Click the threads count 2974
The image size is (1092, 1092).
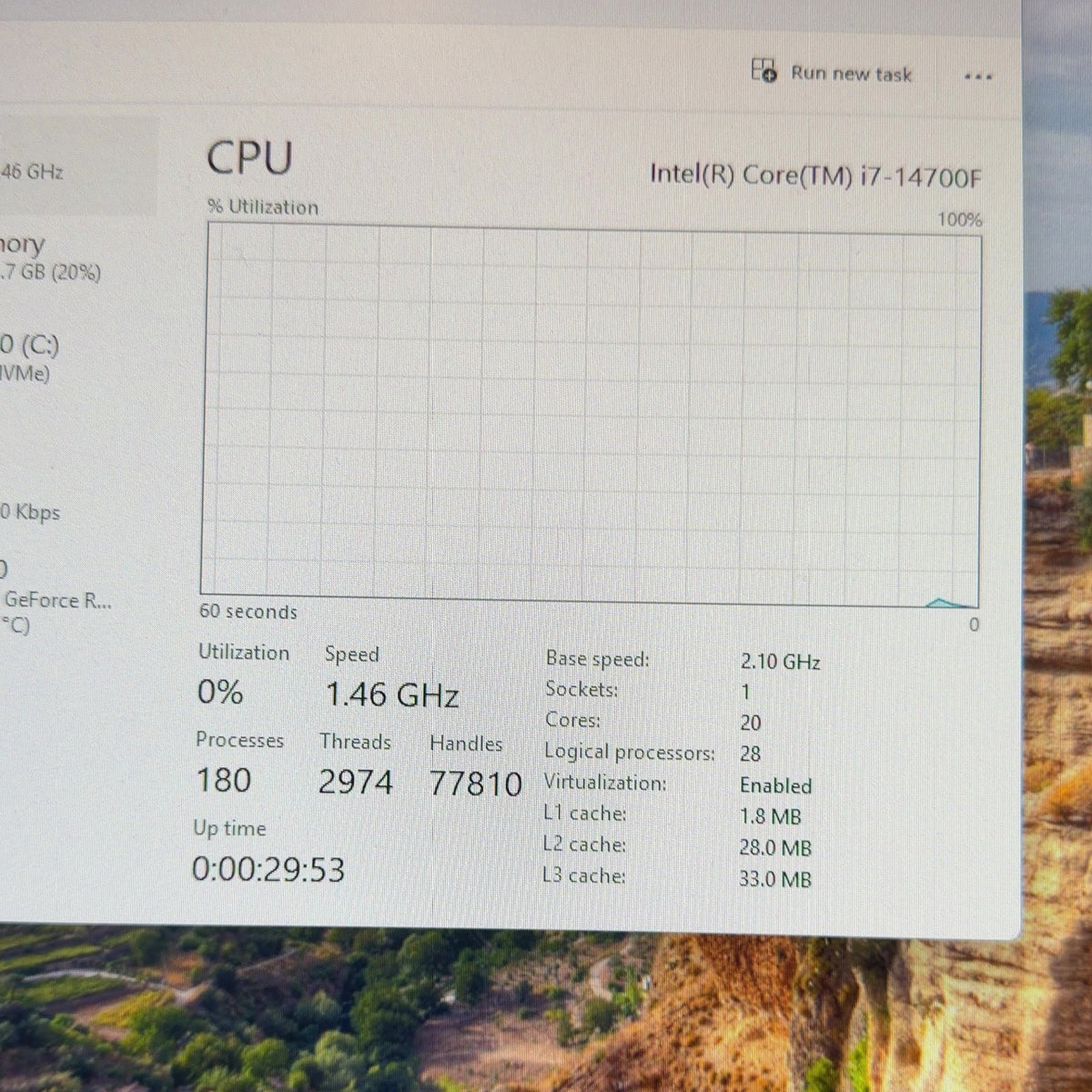pos(356,782)
